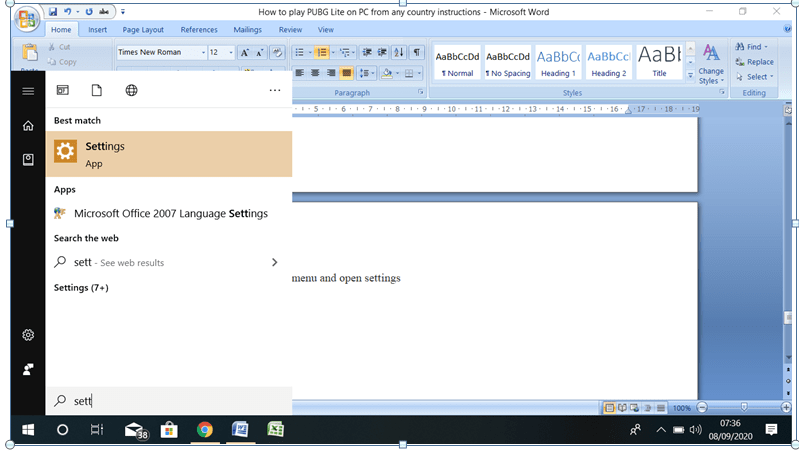Toggle Center alignment

(x=315, y=73)
